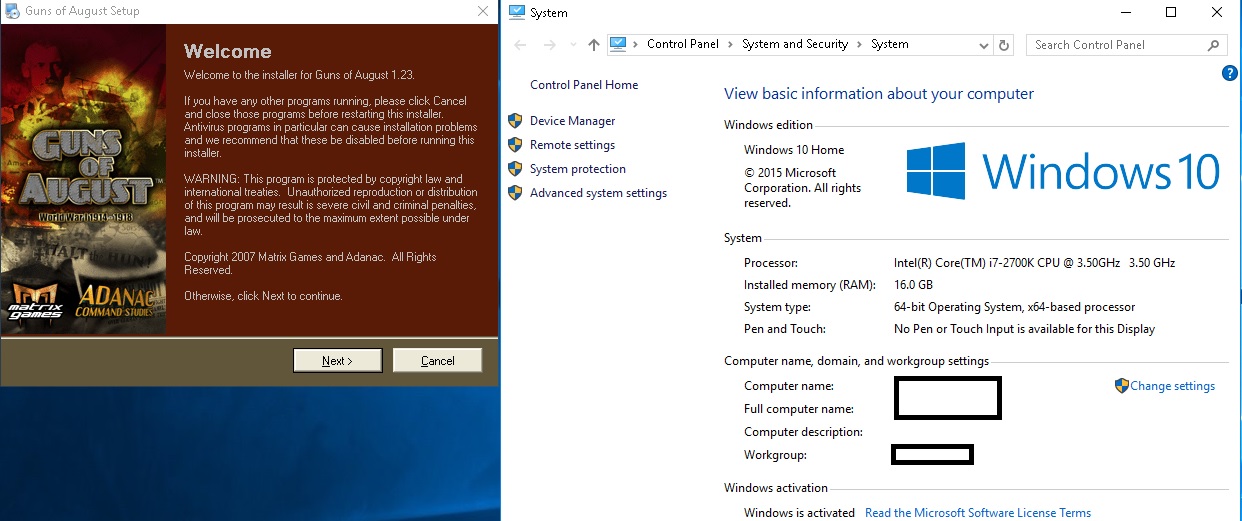Click the processor value Intel Core i7-2700K

point(1034,263)
